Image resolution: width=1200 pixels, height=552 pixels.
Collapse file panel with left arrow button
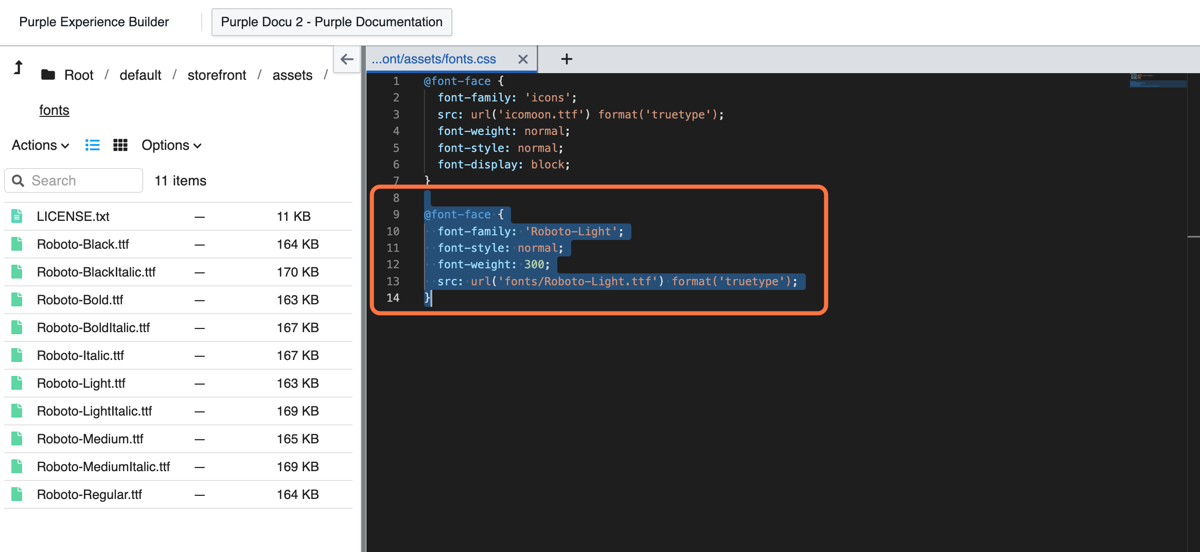(x=347, y=59)
